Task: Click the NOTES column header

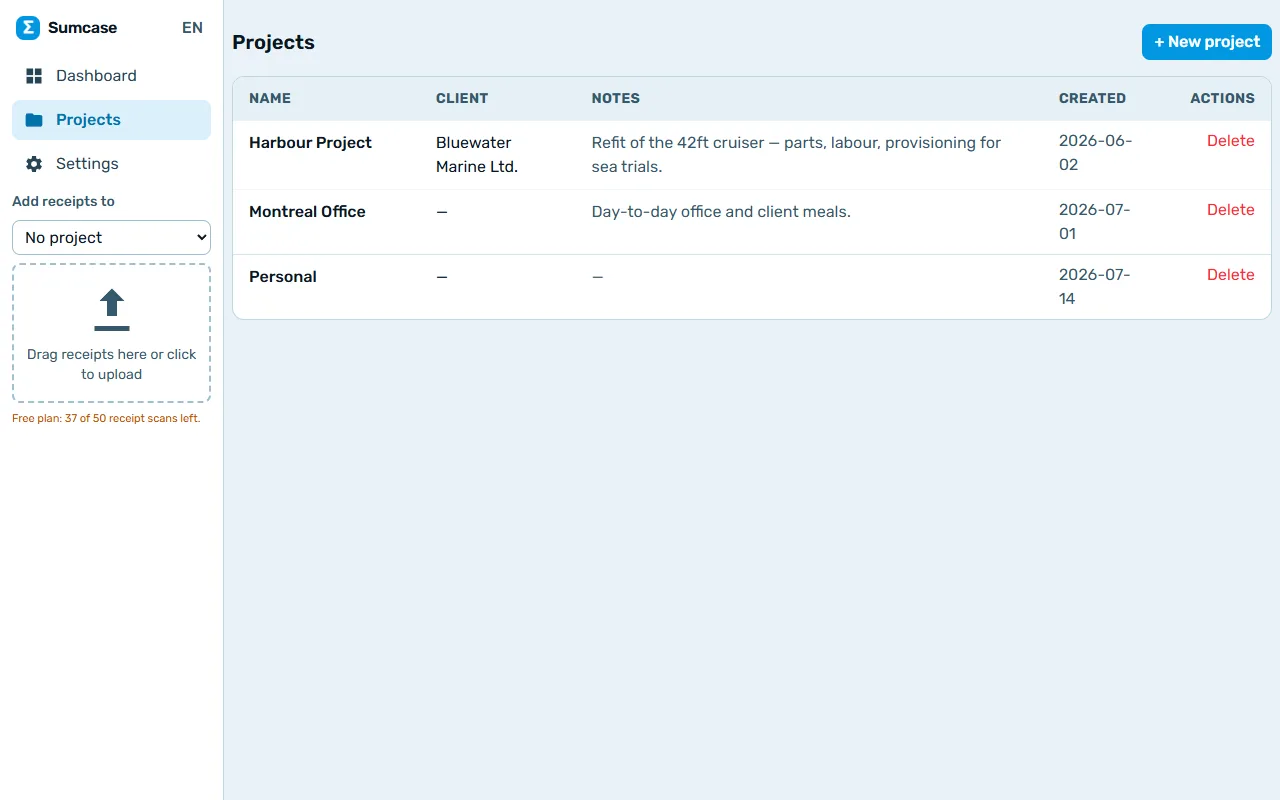Action: coord(616,99)
